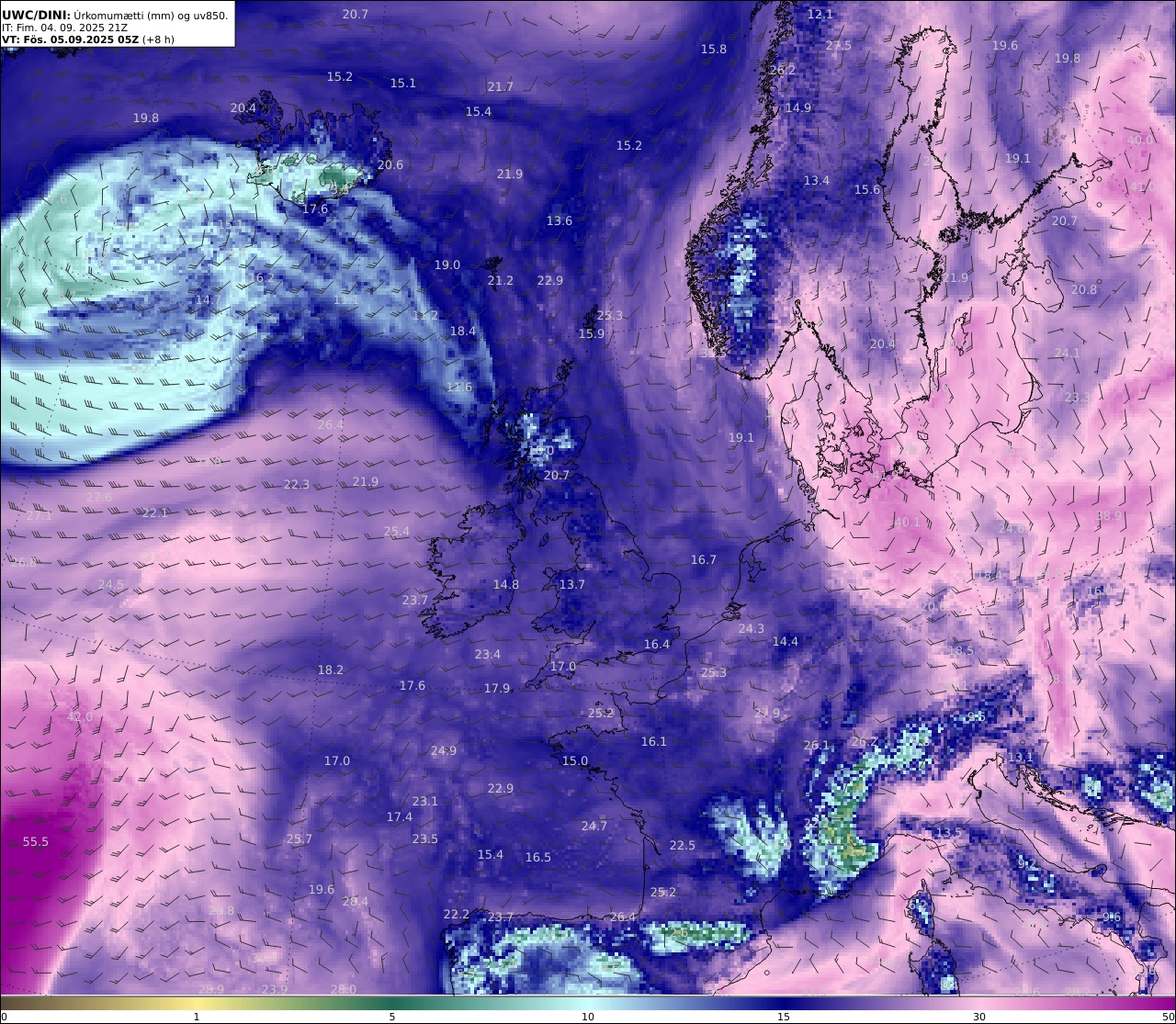1176x1024 pixels.
Task: Click 'Úrkomumætti (mm) og uv850.' in the header
Action: pyautogui.click(x=151, y=16)
